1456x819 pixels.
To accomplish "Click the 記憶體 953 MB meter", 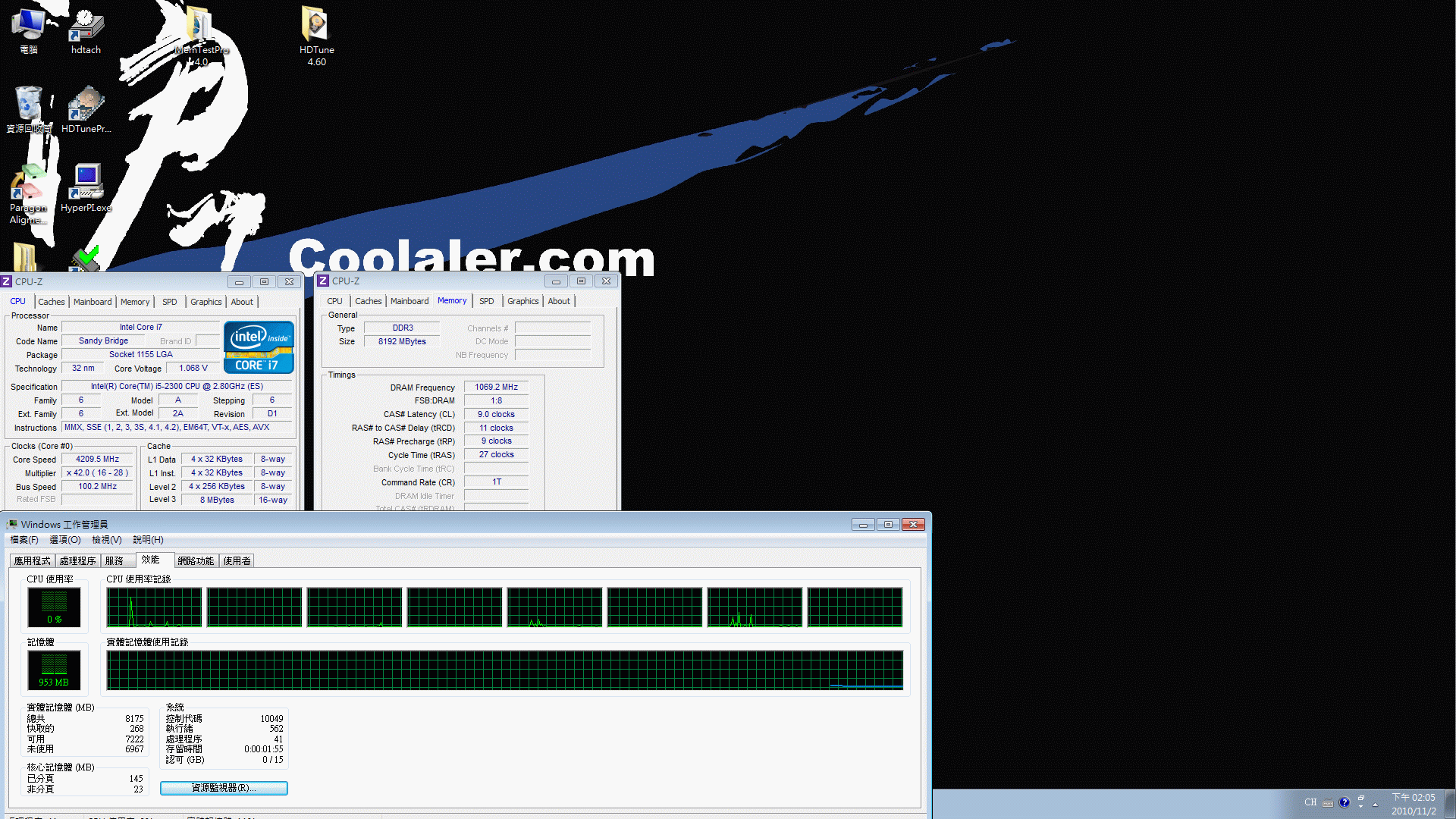I will coord(54,670).
